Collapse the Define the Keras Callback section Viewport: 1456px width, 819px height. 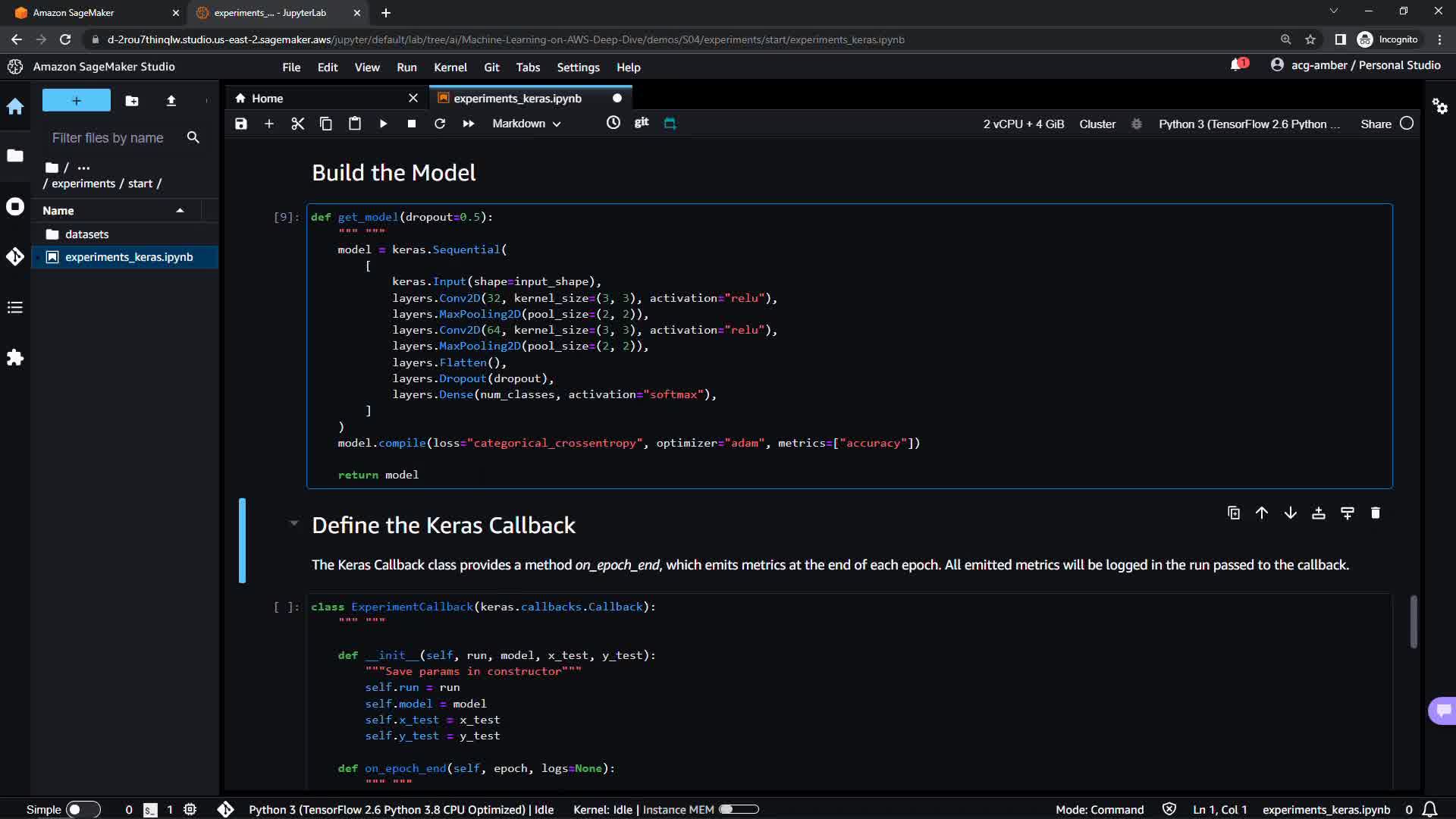tap(294, 523)
